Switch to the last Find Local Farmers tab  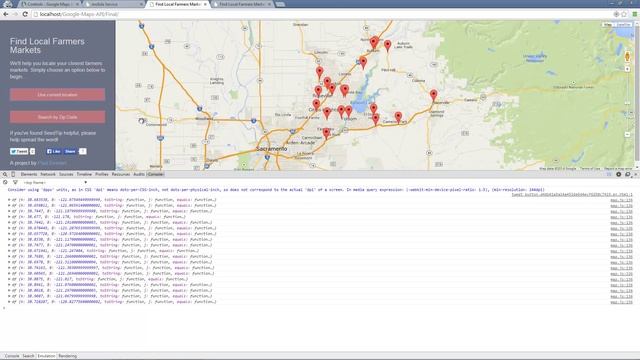pos(242,4)
